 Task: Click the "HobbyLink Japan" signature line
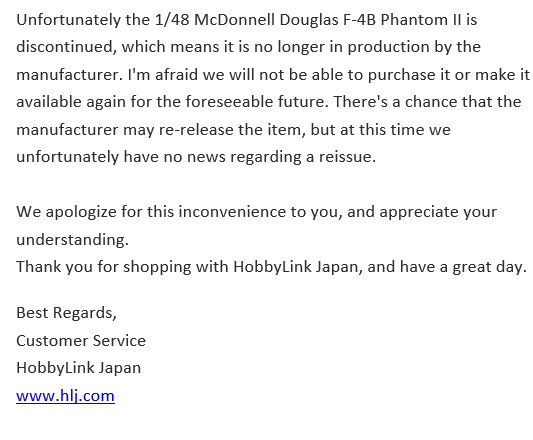pos(79,368)
